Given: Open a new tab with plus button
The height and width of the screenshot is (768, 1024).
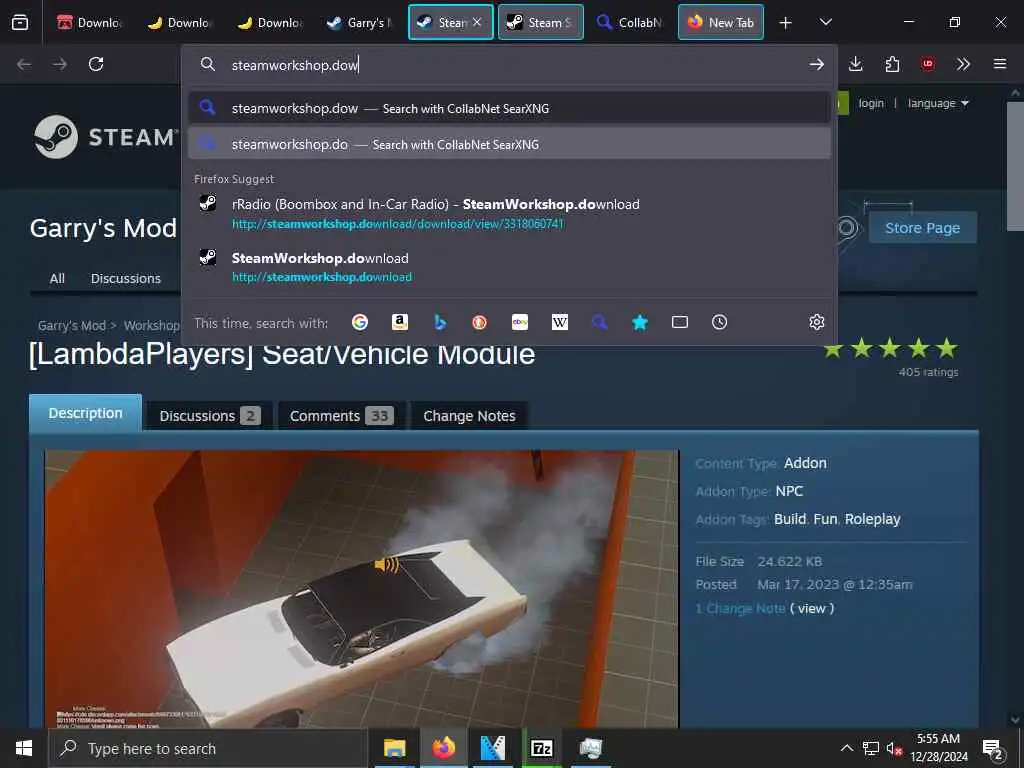Looking at the screenshot, I should 786,23.
